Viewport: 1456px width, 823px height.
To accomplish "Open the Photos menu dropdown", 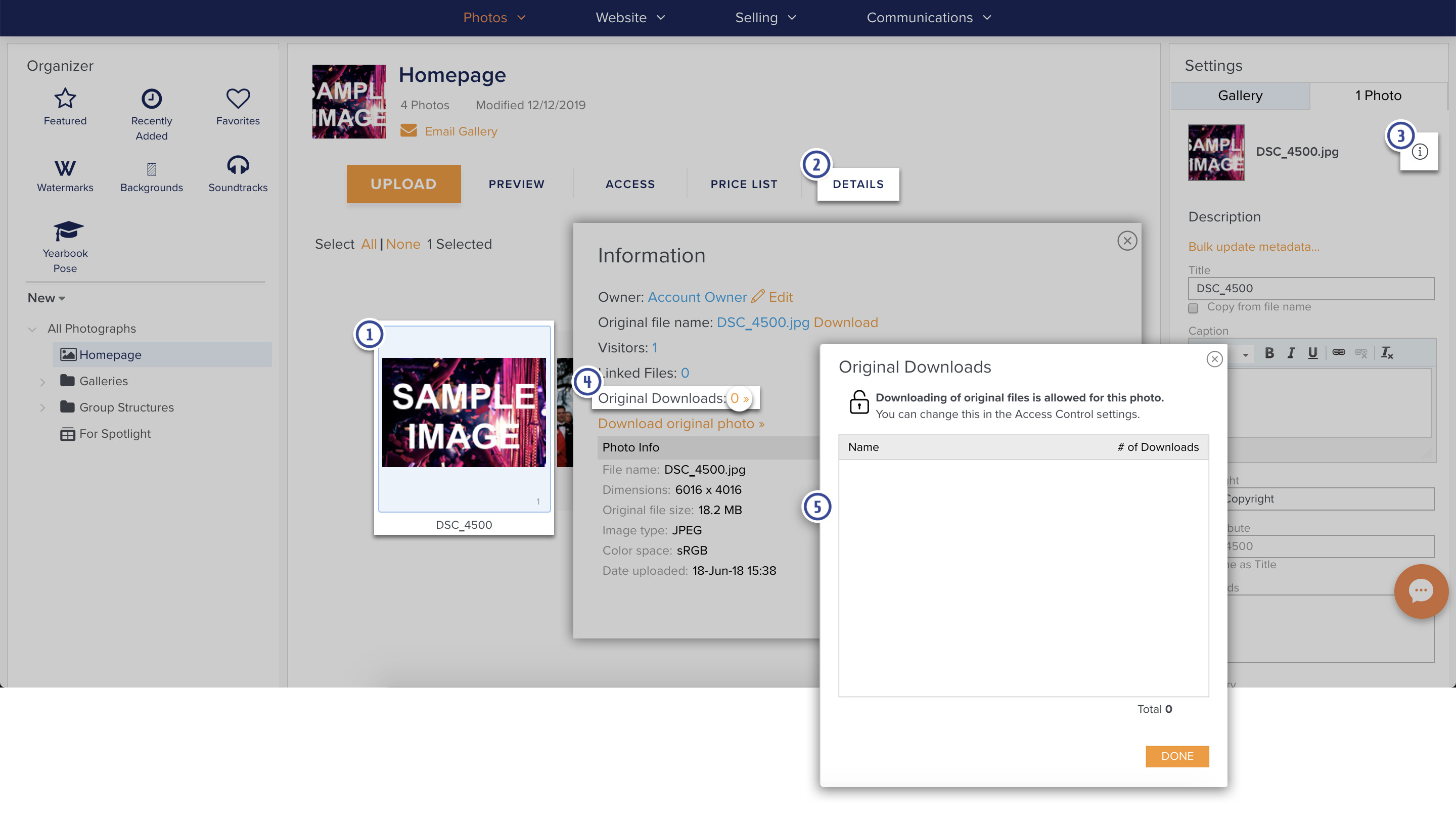I will pos(494,18).
